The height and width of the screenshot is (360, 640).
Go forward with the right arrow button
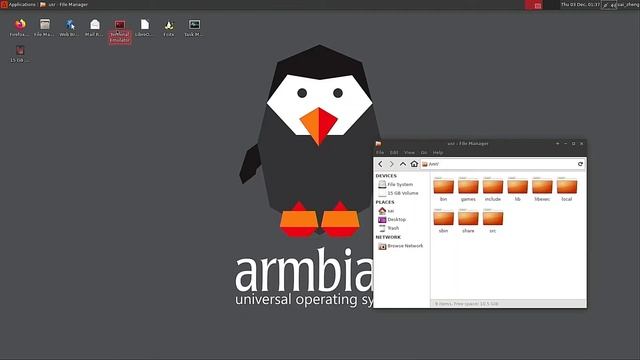(x=391, y=164)
